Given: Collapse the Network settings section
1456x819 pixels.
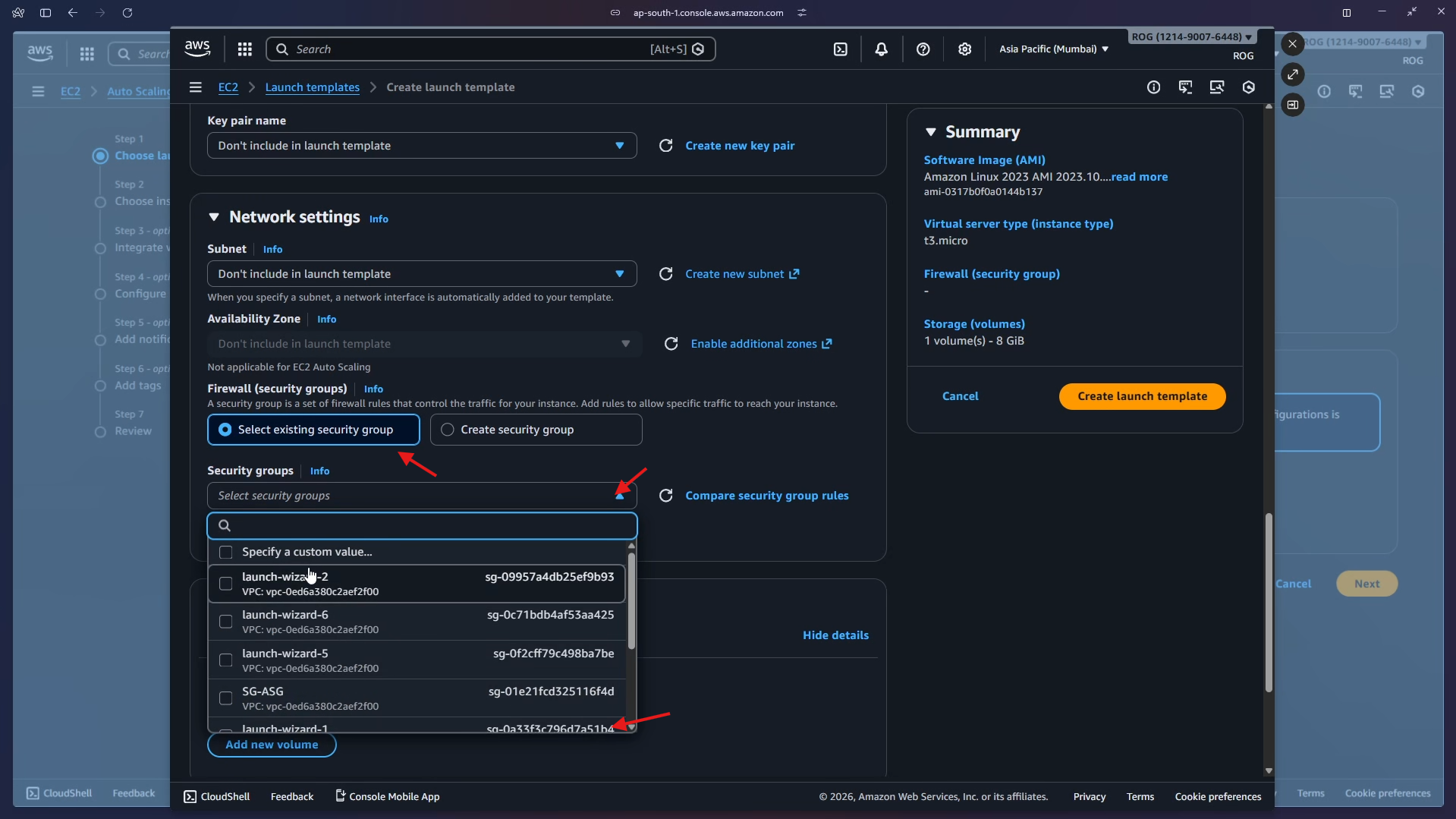Looking at the screenshot, I should 214,216.
